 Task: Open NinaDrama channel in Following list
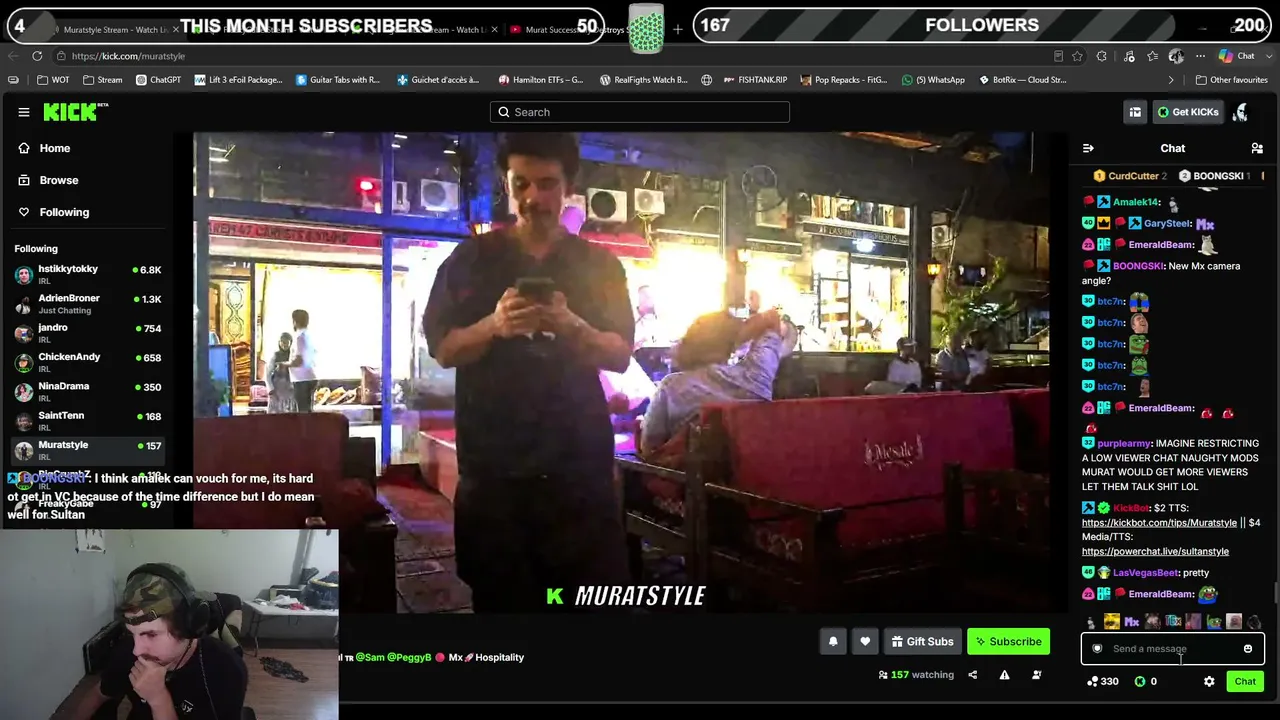point(88,392)
